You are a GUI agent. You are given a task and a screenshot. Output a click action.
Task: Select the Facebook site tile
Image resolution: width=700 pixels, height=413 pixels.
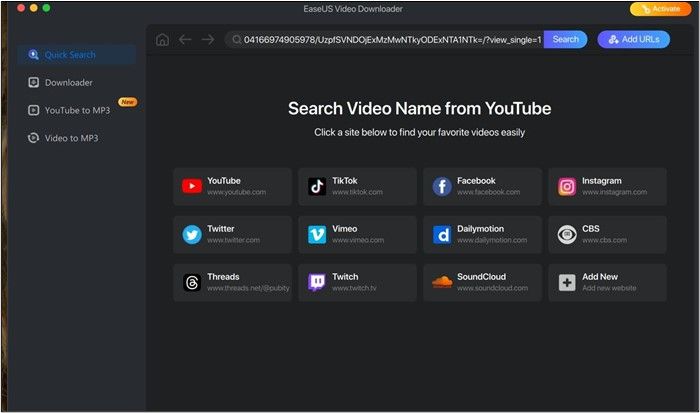point(482,186)
